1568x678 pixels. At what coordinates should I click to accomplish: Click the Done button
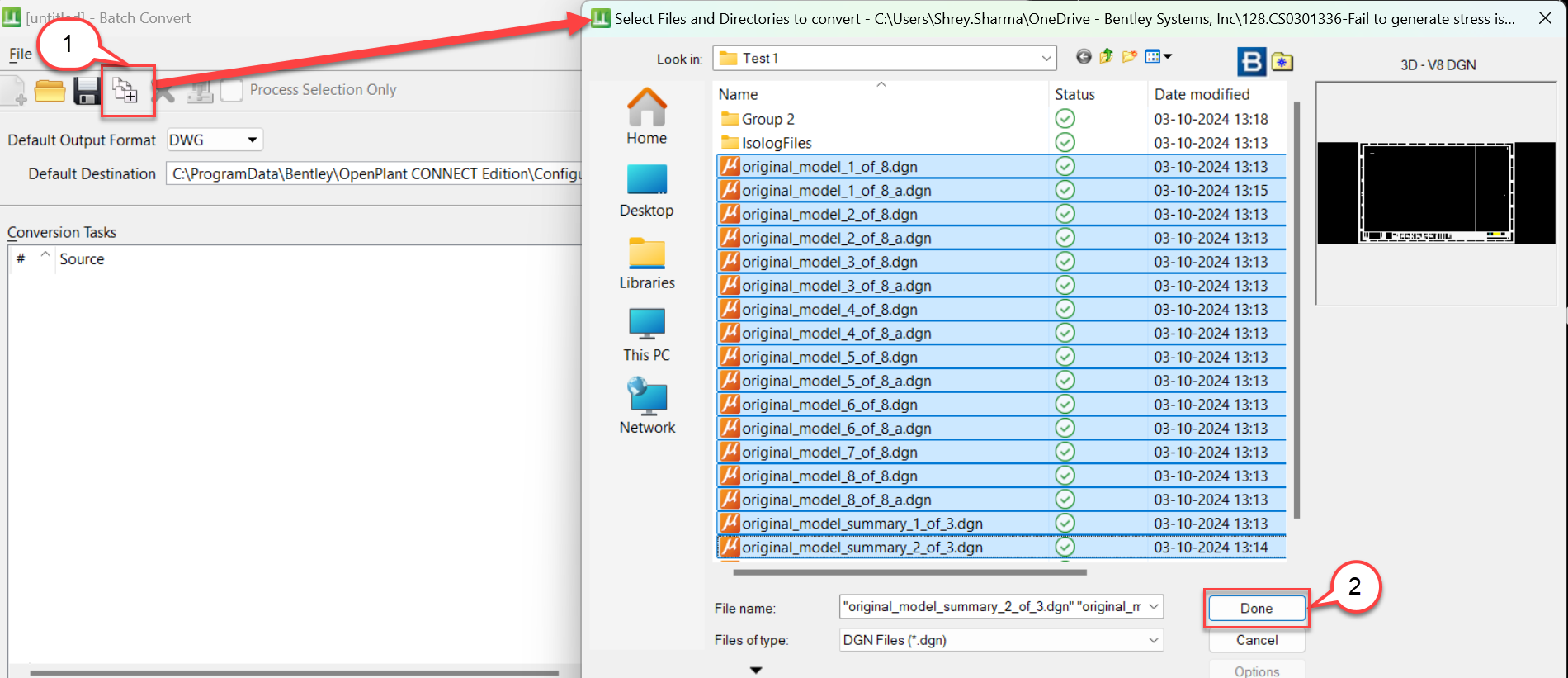tap(1257, 608)
